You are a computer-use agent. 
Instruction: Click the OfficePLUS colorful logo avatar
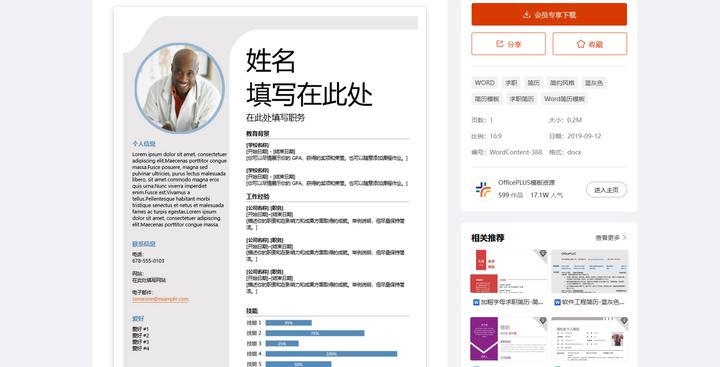[483, 189]
